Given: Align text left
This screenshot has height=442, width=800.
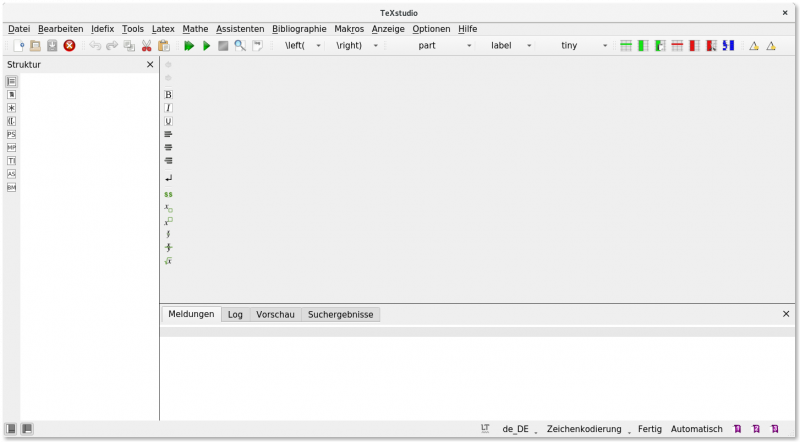Looking at the screenshot, I should click(168, 135).
